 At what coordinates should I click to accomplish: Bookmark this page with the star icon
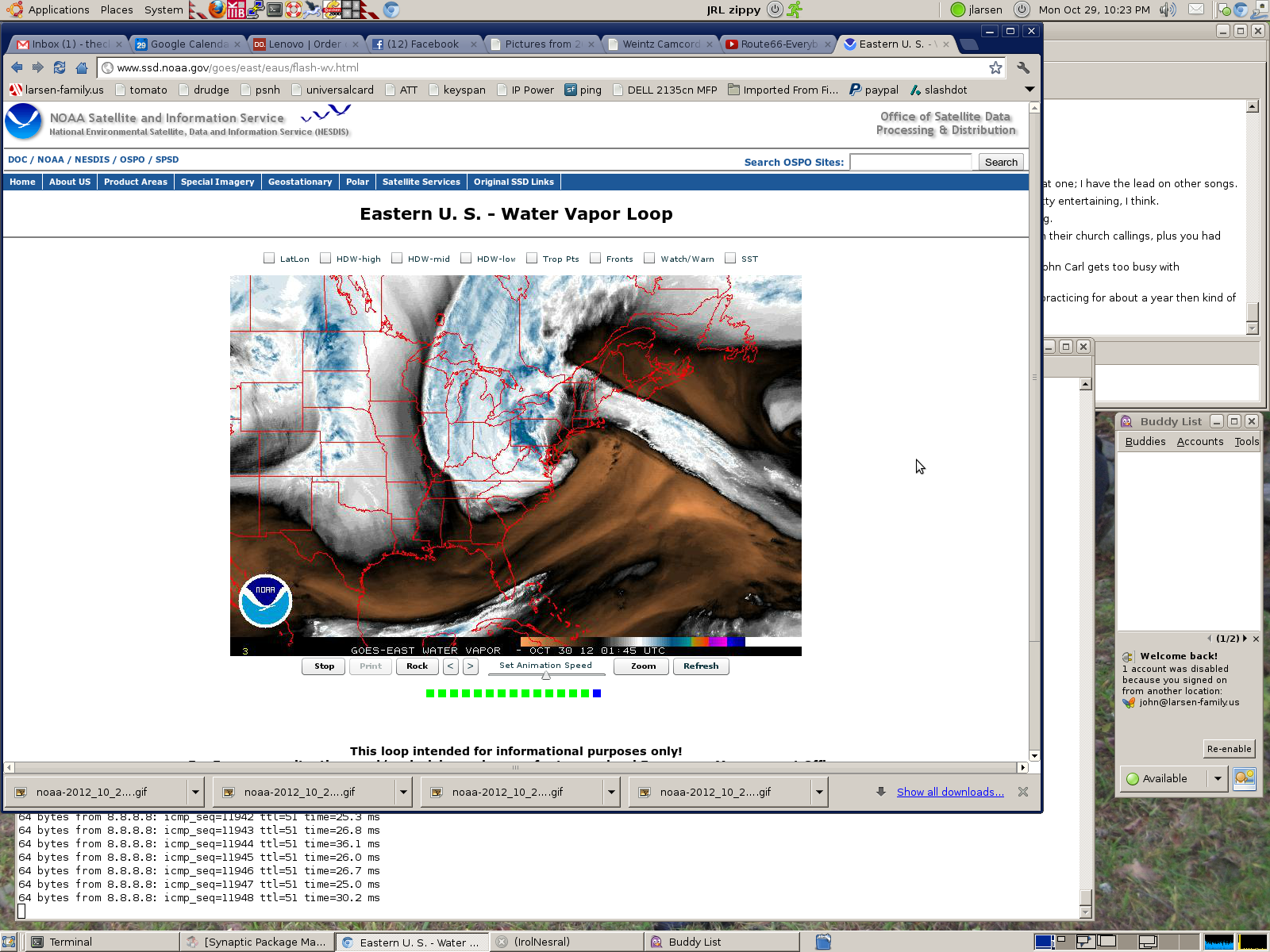(995, 67)
